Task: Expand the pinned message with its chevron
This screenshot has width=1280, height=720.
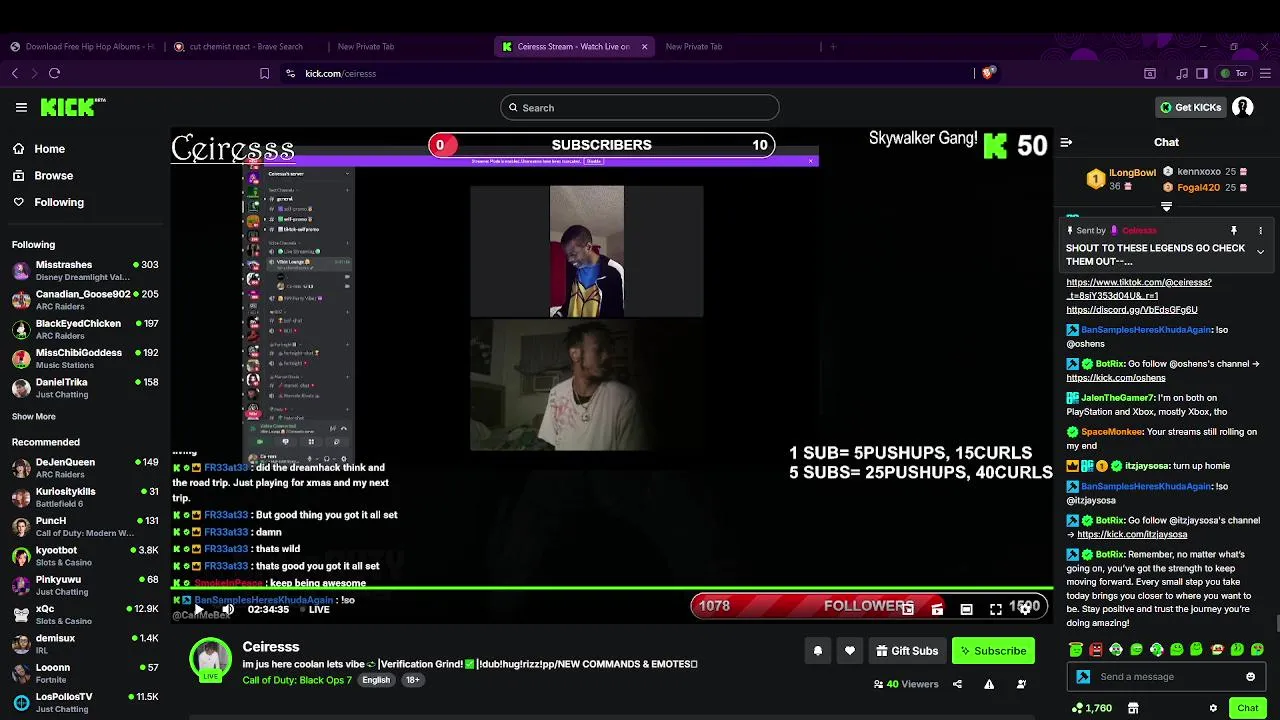Action: point(1260,252)
